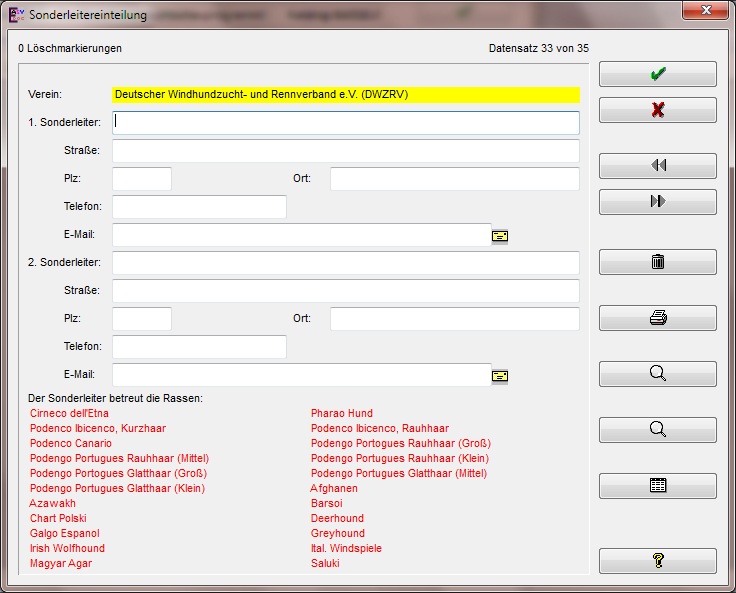736x593 pixels.
Task: Go to previous record with the left-arrow button
Action: (658, 165)
